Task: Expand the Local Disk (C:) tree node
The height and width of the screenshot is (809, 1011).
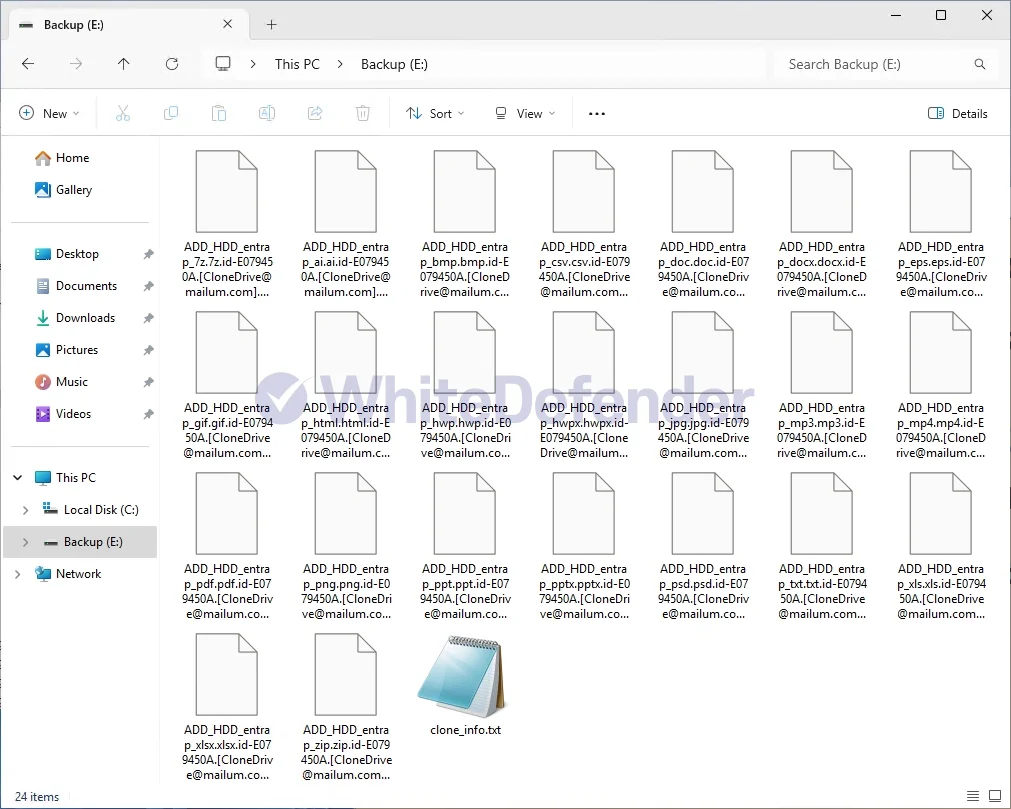Action: pos(25,510)
